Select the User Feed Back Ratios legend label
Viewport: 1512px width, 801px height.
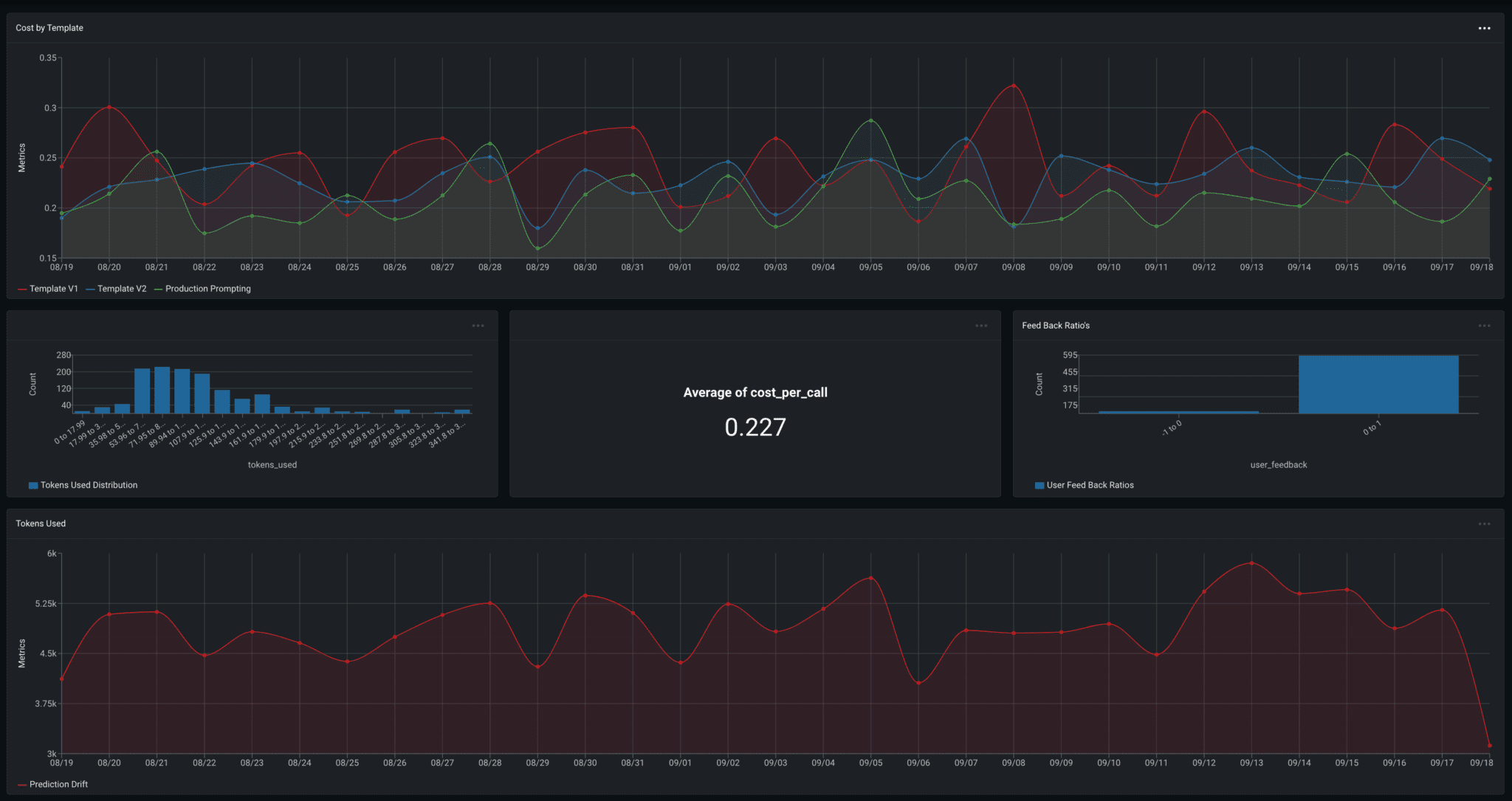[x=1090, y=485]
